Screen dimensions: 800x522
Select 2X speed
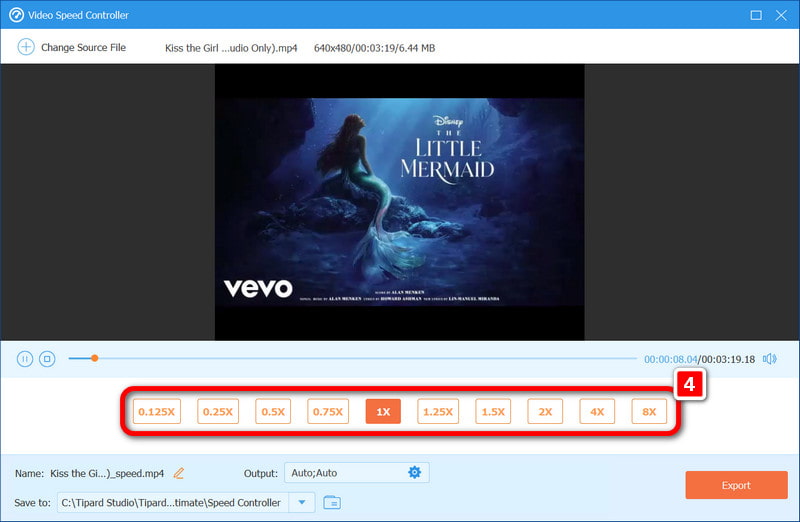point(545,411)
